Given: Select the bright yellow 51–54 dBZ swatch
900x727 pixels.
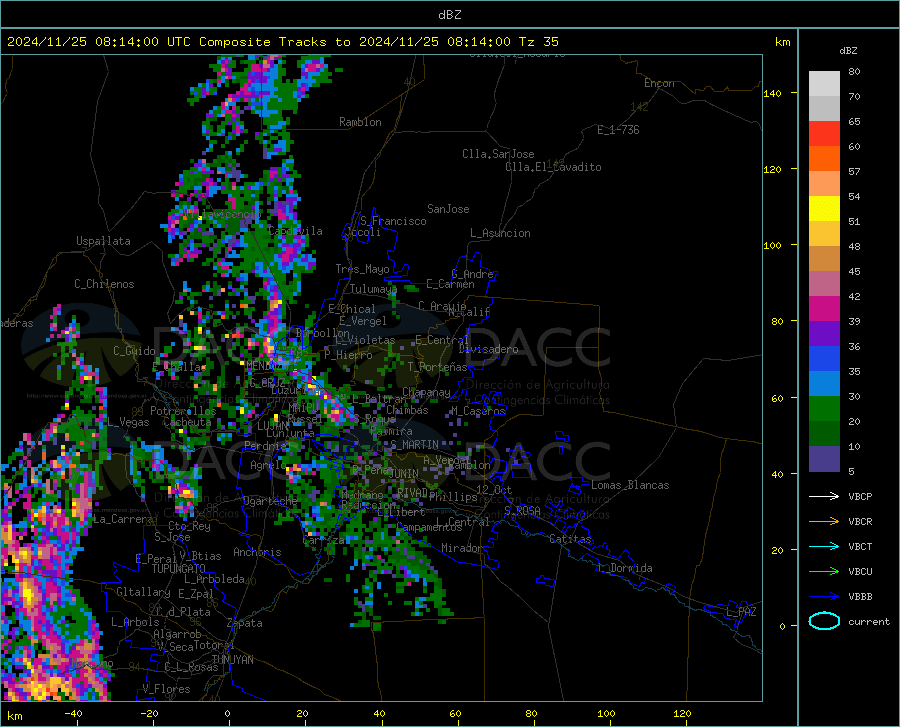Looking at the screenshot, I should point(824,209).
